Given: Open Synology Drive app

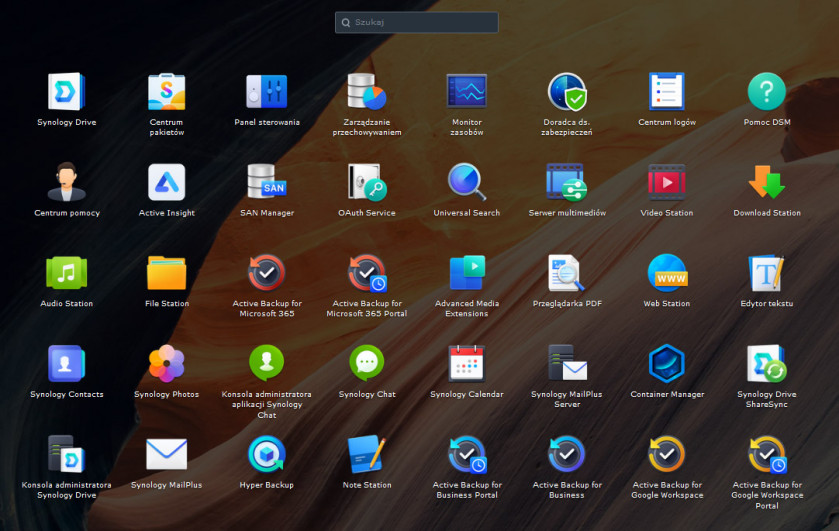Looking at the screenshot, I should [66, 92].
